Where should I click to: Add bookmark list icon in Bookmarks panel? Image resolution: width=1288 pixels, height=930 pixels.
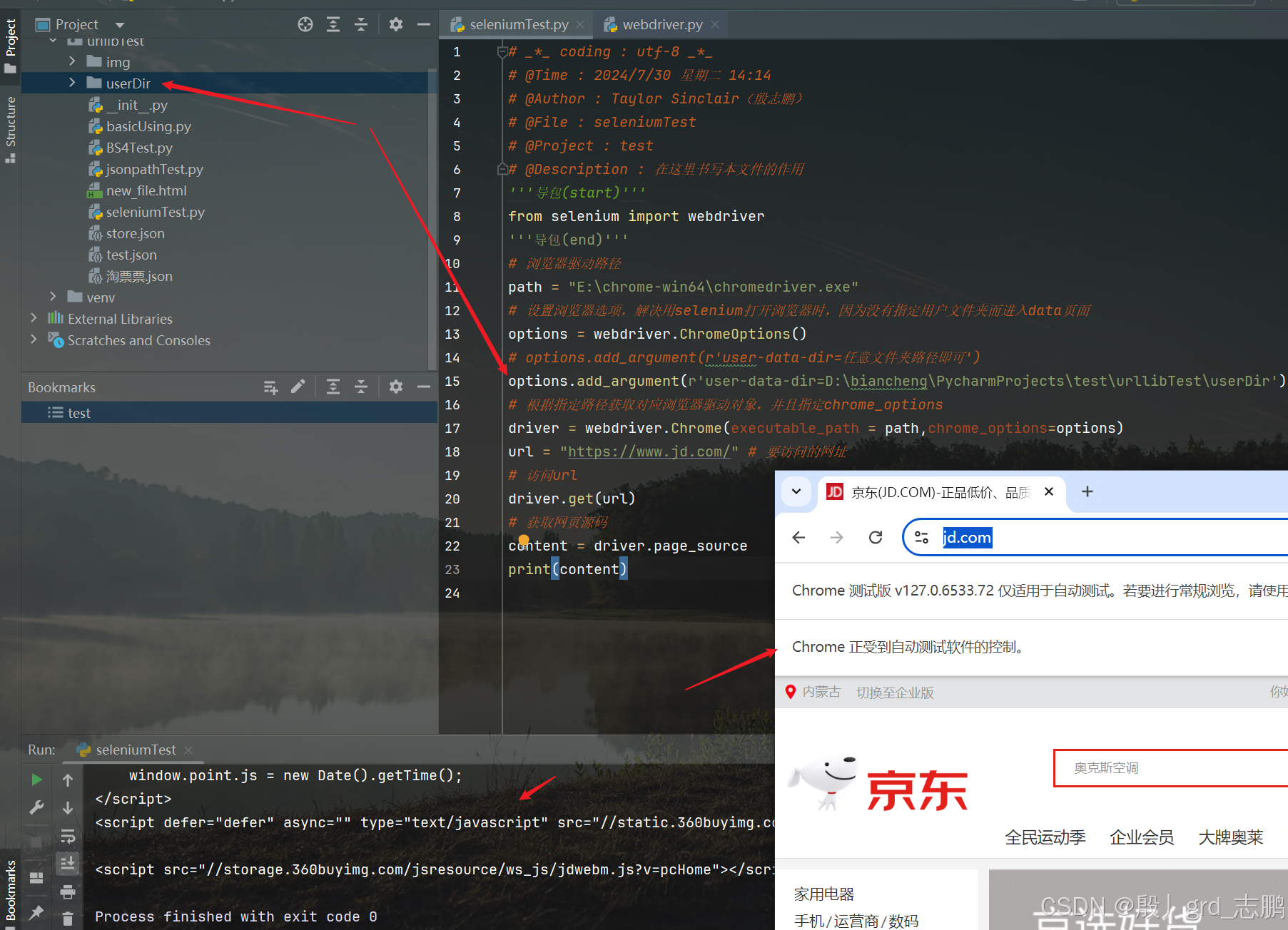[x=270, y=387]
